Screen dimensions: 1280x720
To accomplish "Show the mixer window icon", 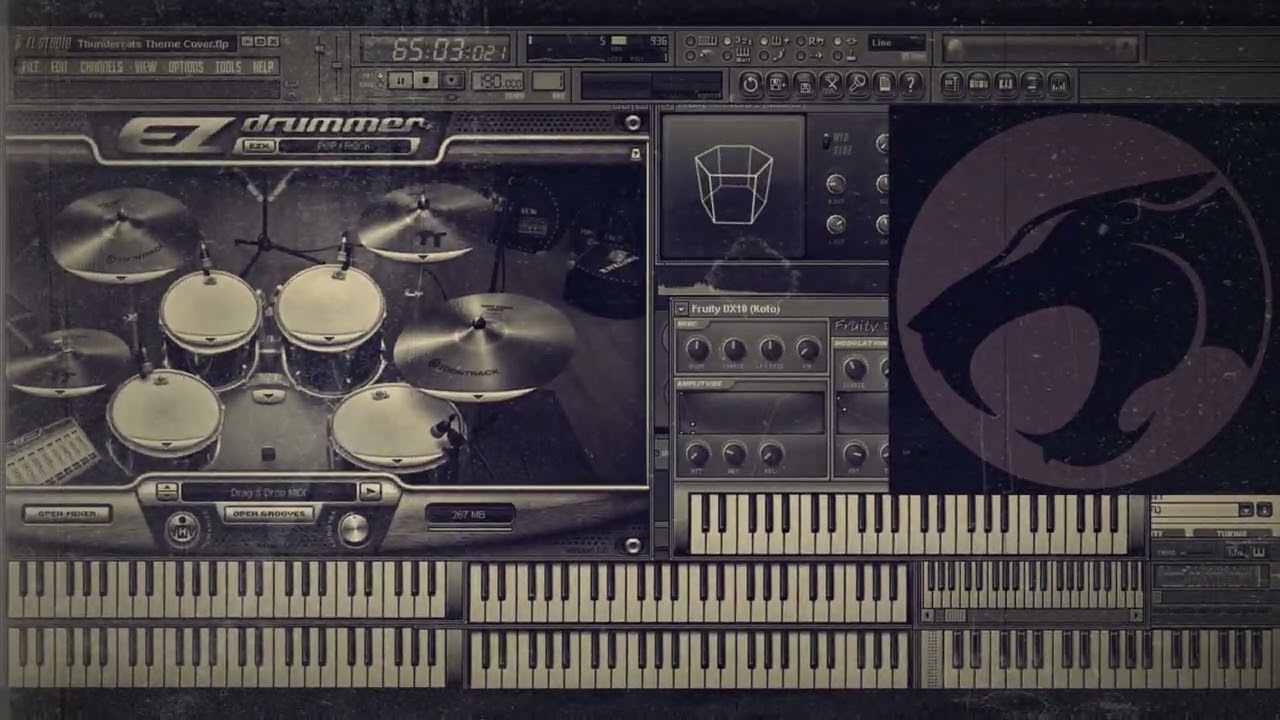I will [x=1060, y=84].
